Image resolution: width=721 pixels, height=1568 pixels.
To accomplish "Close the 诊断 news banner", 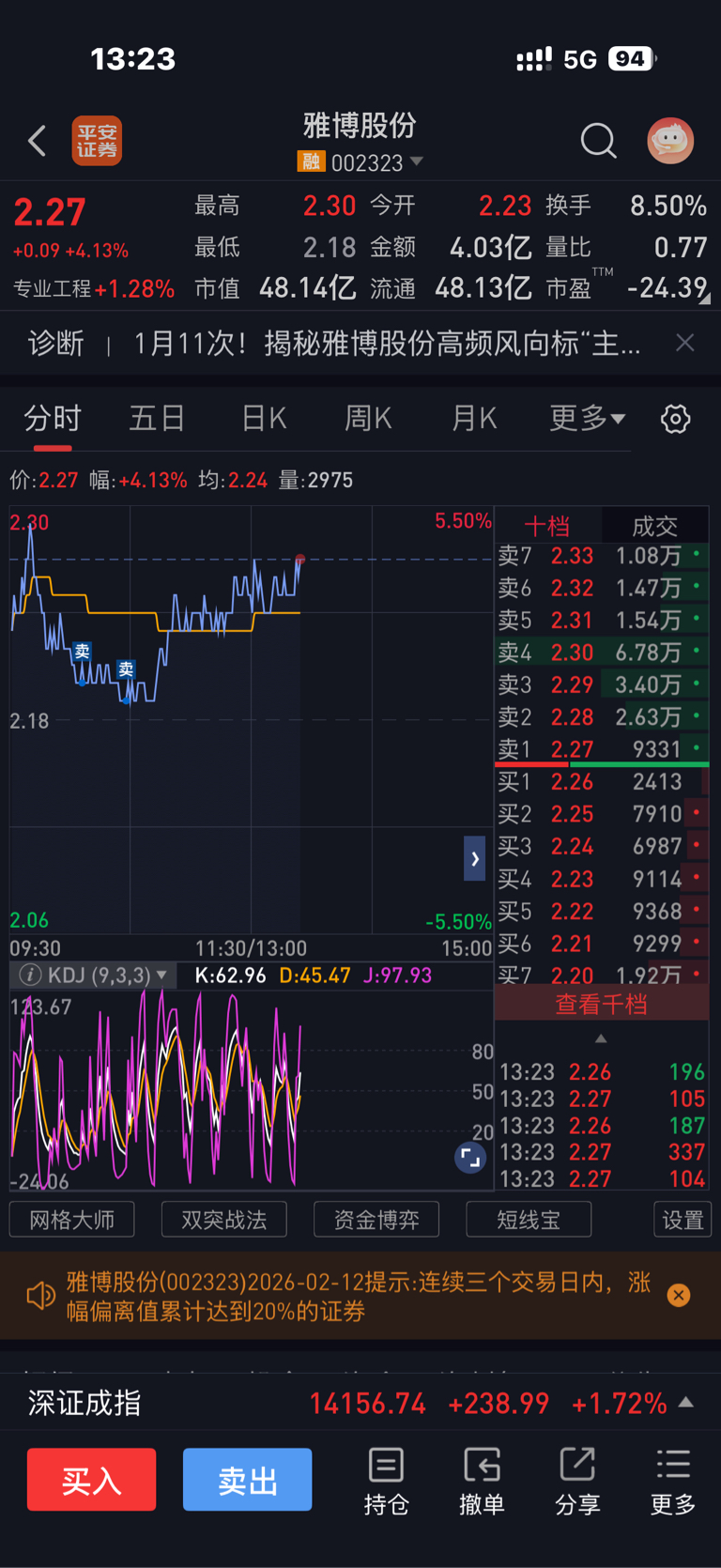I will [x=685, y=343].
